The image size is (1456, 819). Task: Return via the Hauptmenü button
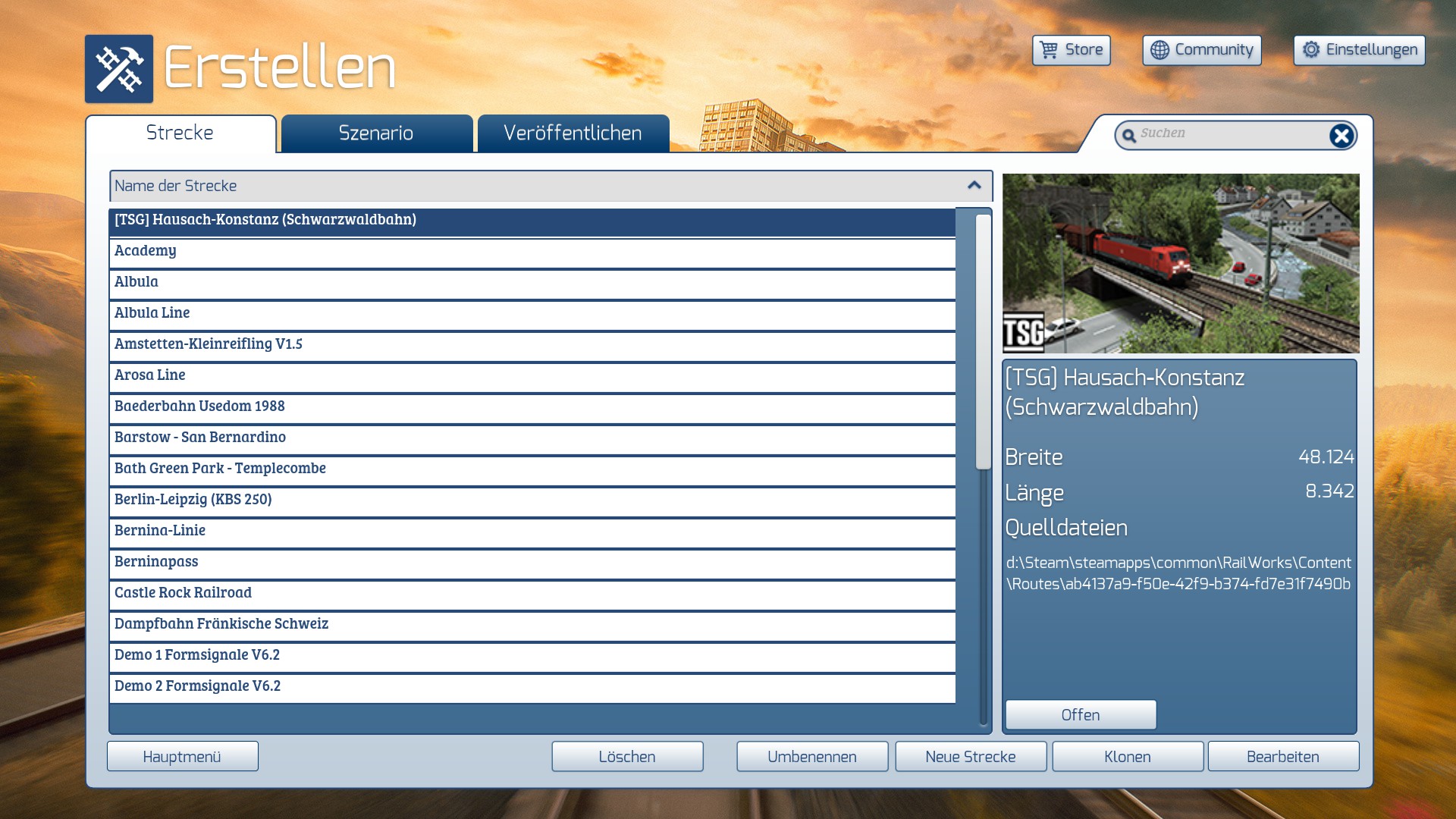pyautogui.click(x=182, y=757)
